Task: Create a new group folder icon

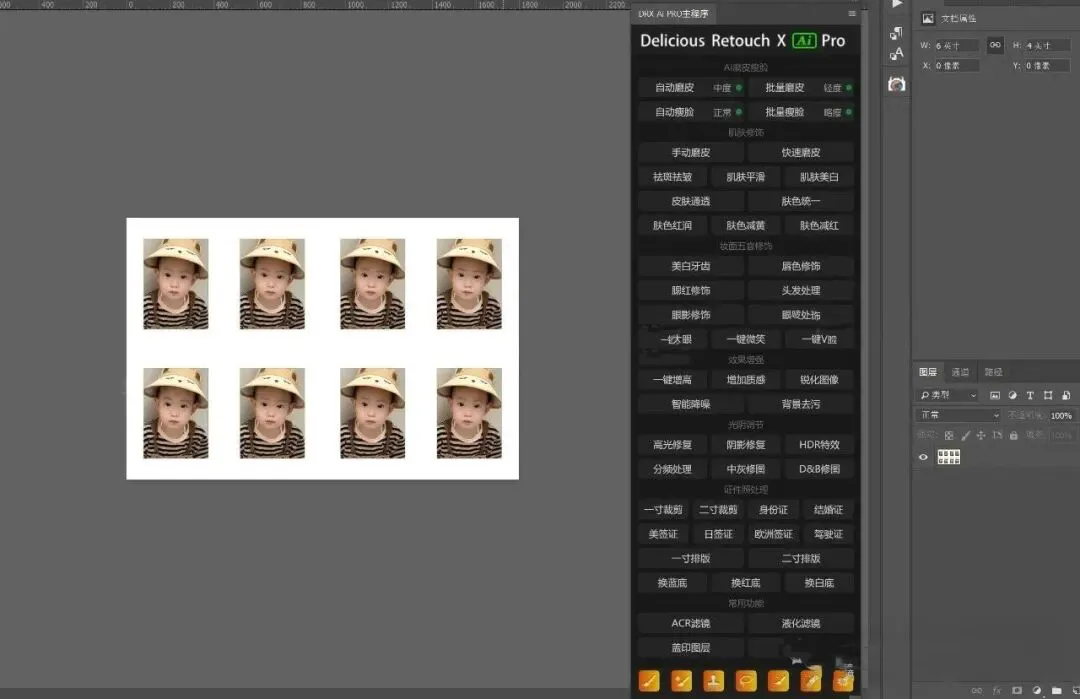Action: 1057,690
